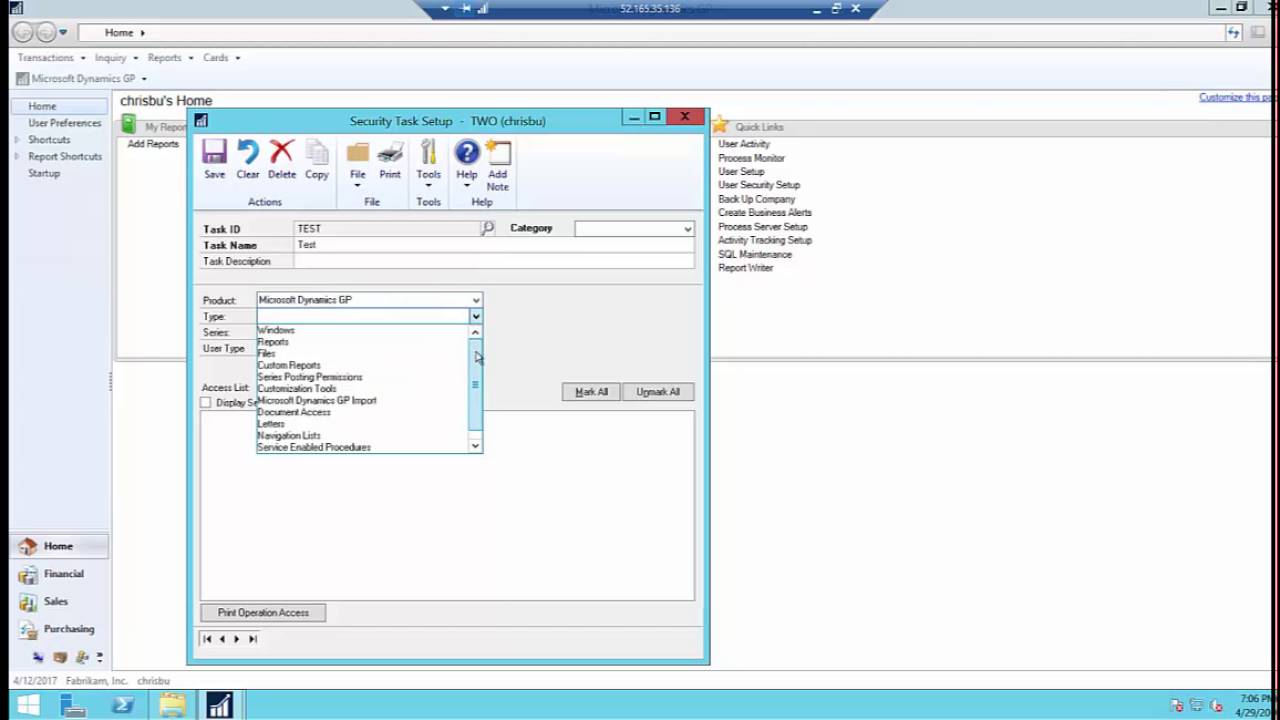Open PowerShell from the taskbar
The image size is (1280, 720).
(123, 705)
